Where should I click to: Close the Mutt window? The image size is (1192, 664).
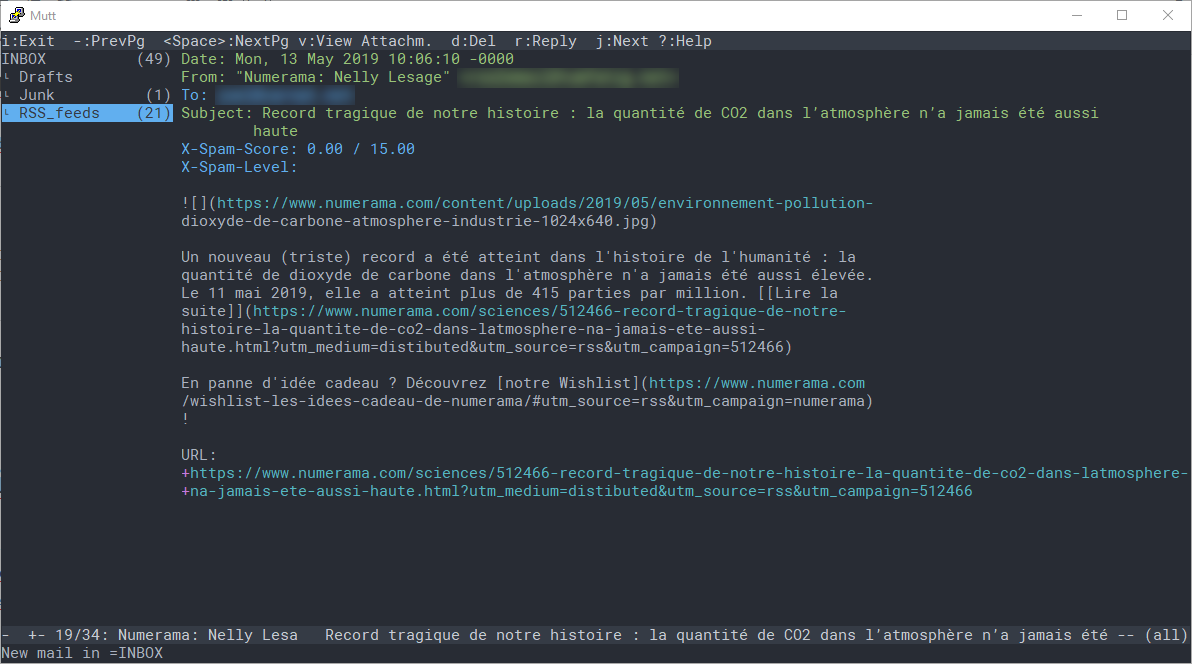pyautogui.click(x=1168, y=15)
